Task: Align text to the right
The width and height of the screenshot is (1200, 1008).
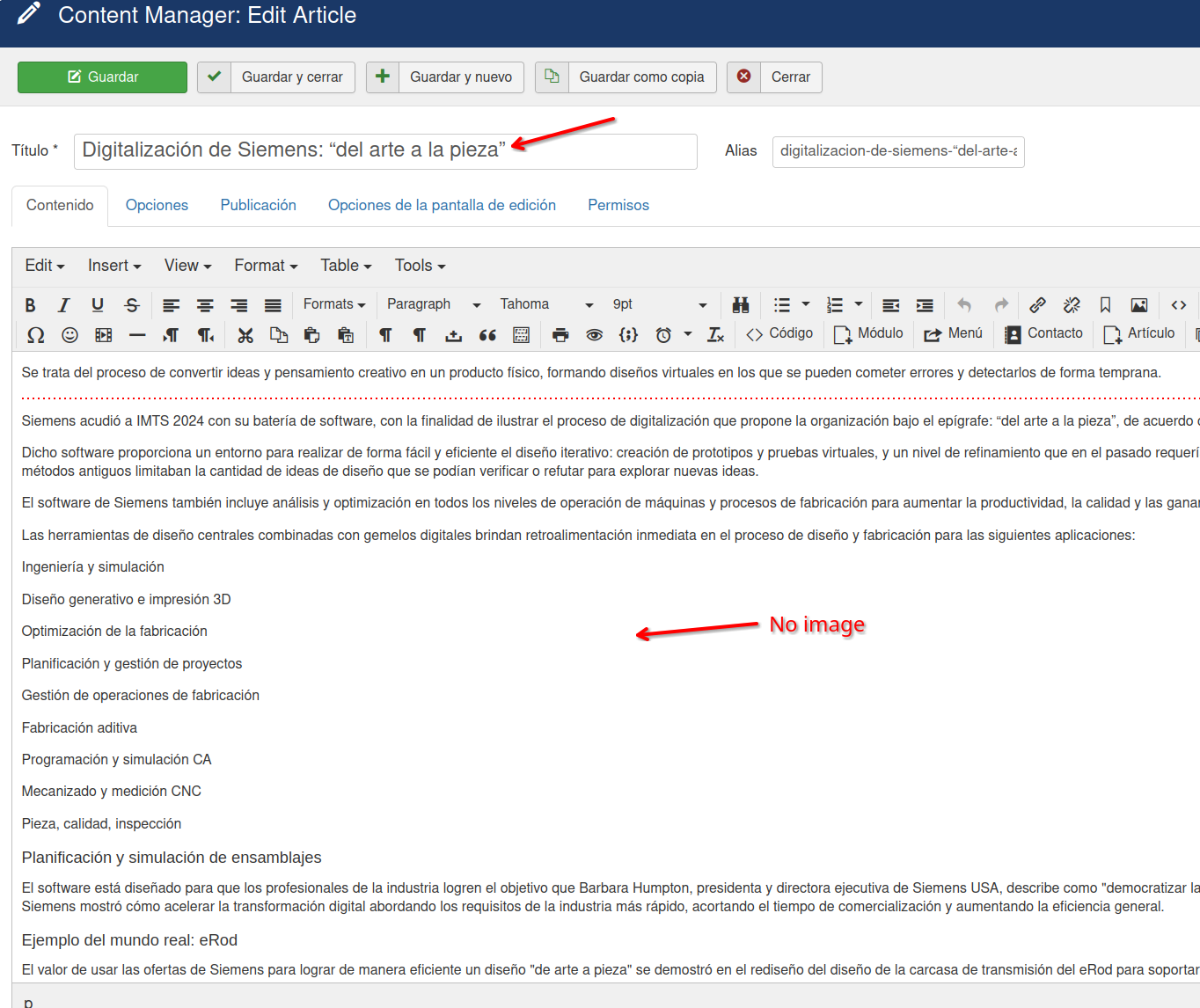Action: pyautogui.click(x=239, y=305)
